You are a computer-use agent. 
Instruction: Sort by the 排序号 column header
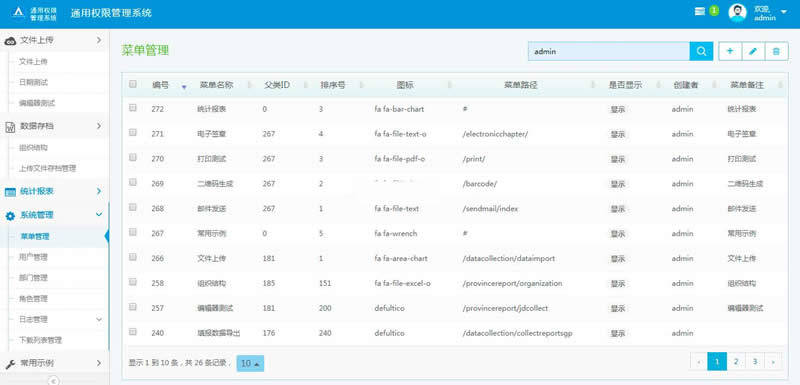[333, 85]
